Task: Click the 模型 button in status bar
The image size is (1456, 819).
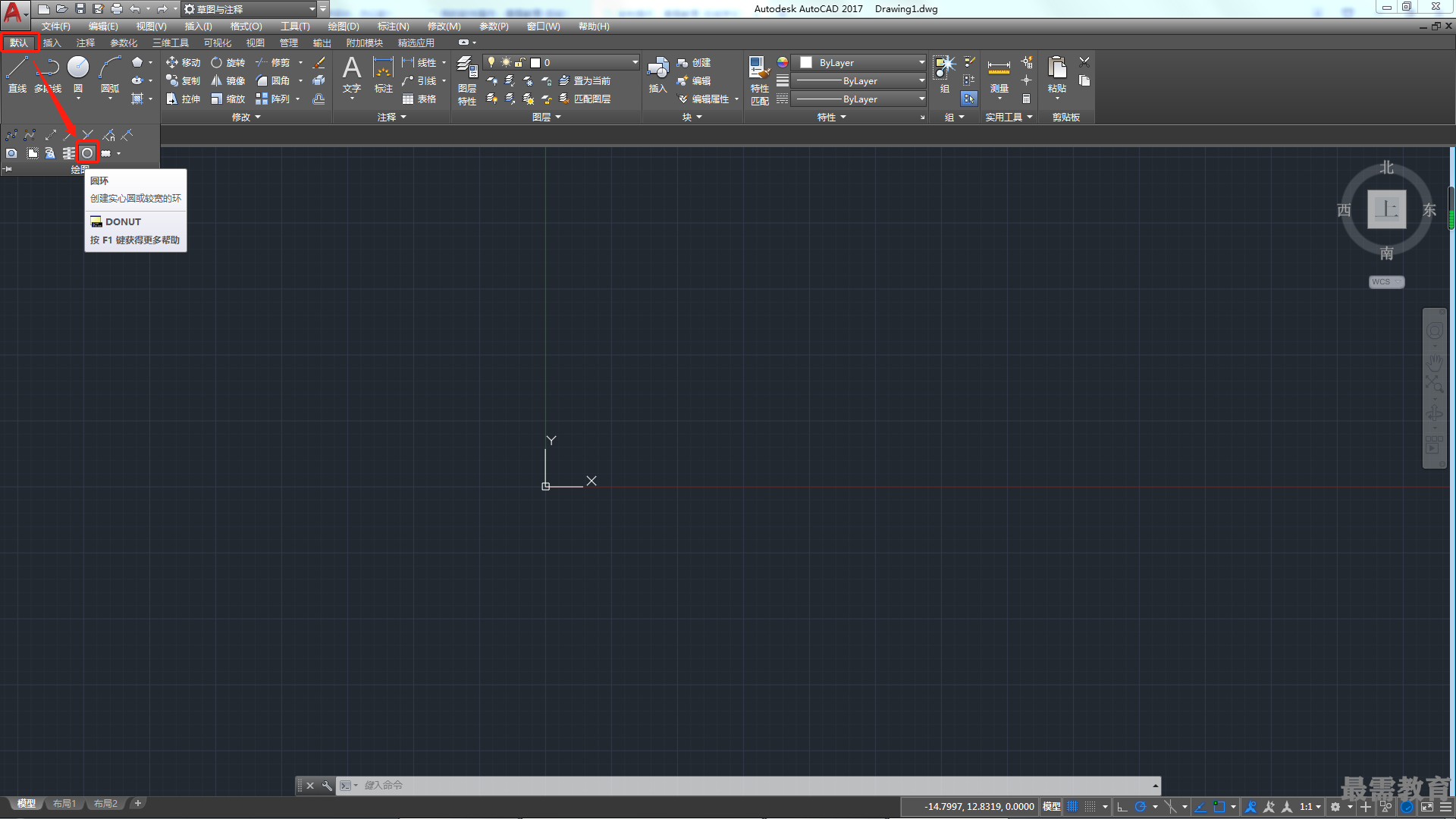Action: pos(1051,807)
